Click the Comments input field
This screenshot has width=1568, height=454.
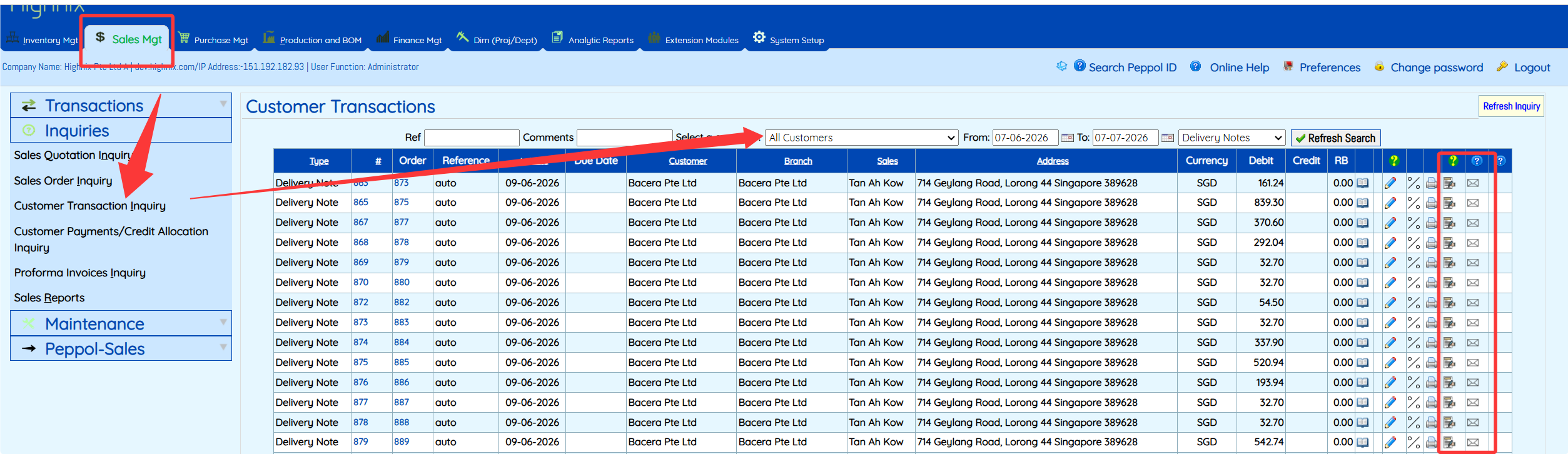624,138
